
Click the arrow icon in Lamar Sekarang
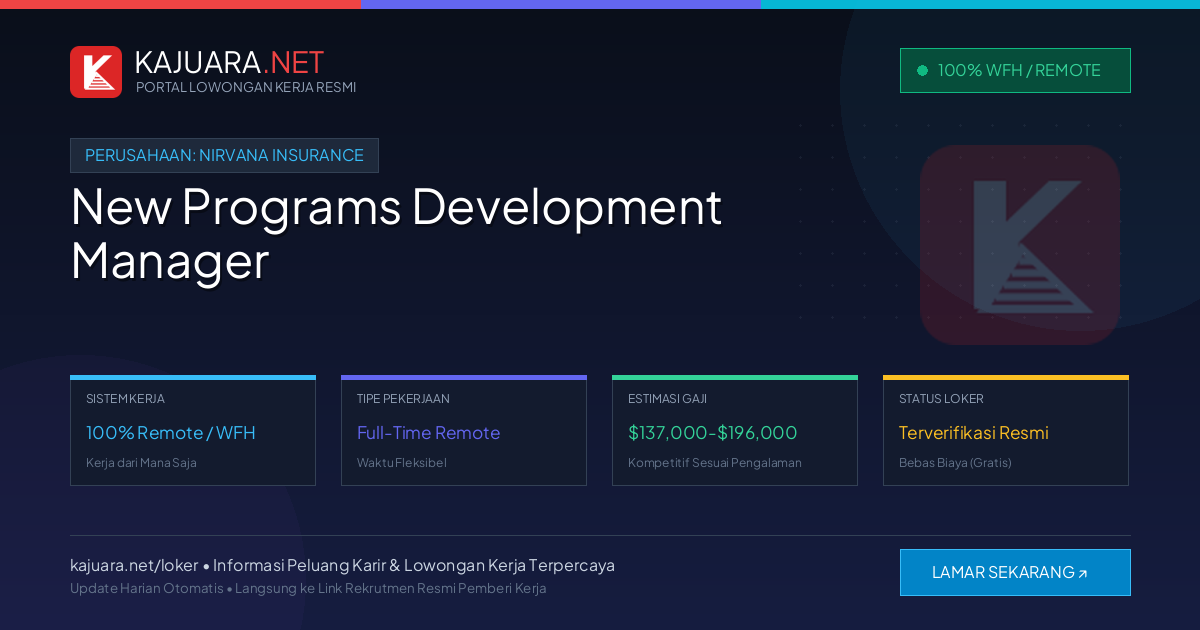click(x=1082, y=574)
